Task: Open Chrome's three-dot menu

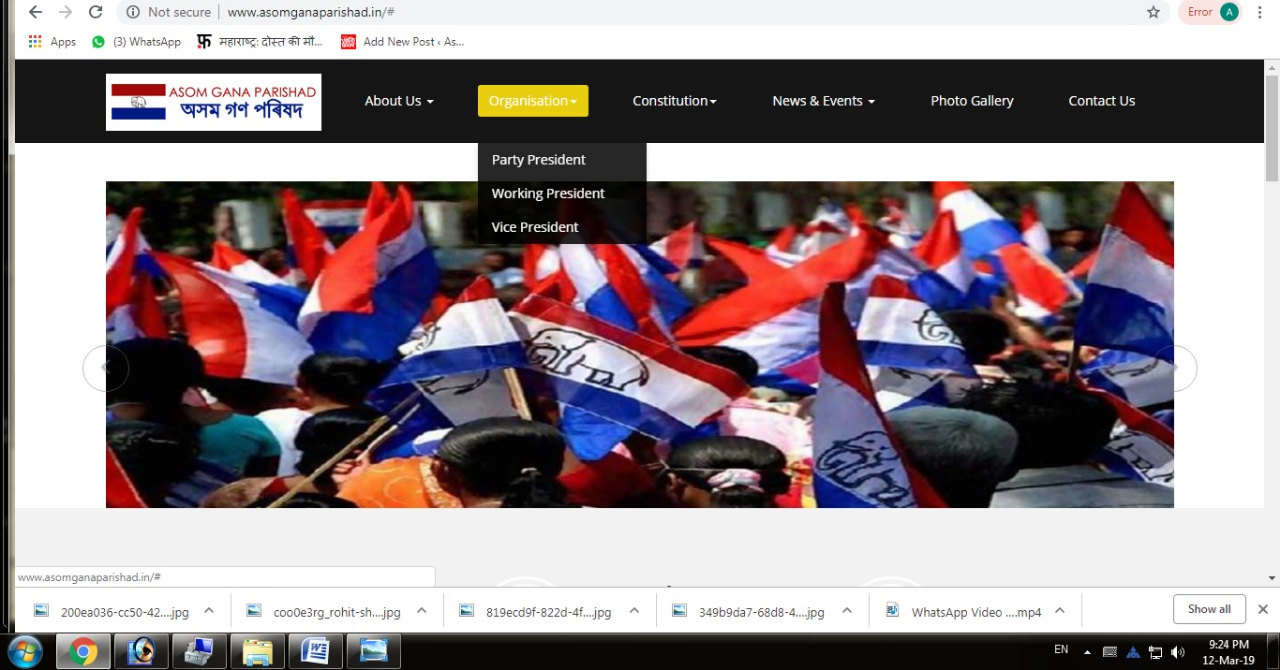Action: [1260, 12]
